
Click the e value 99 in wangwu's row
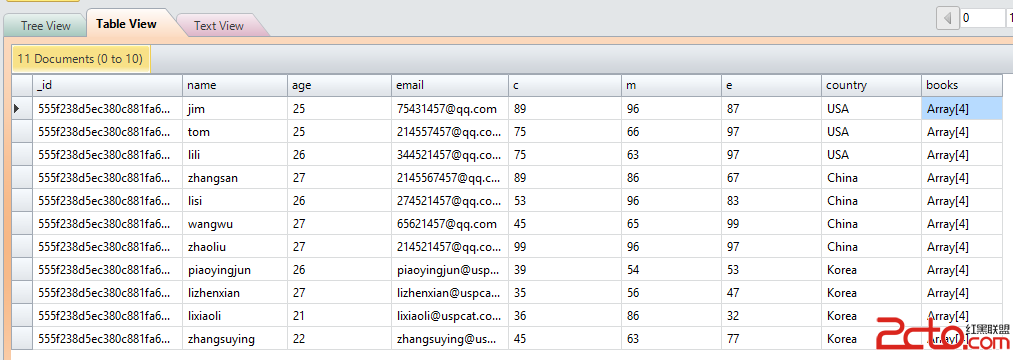(x=772, y=224)
